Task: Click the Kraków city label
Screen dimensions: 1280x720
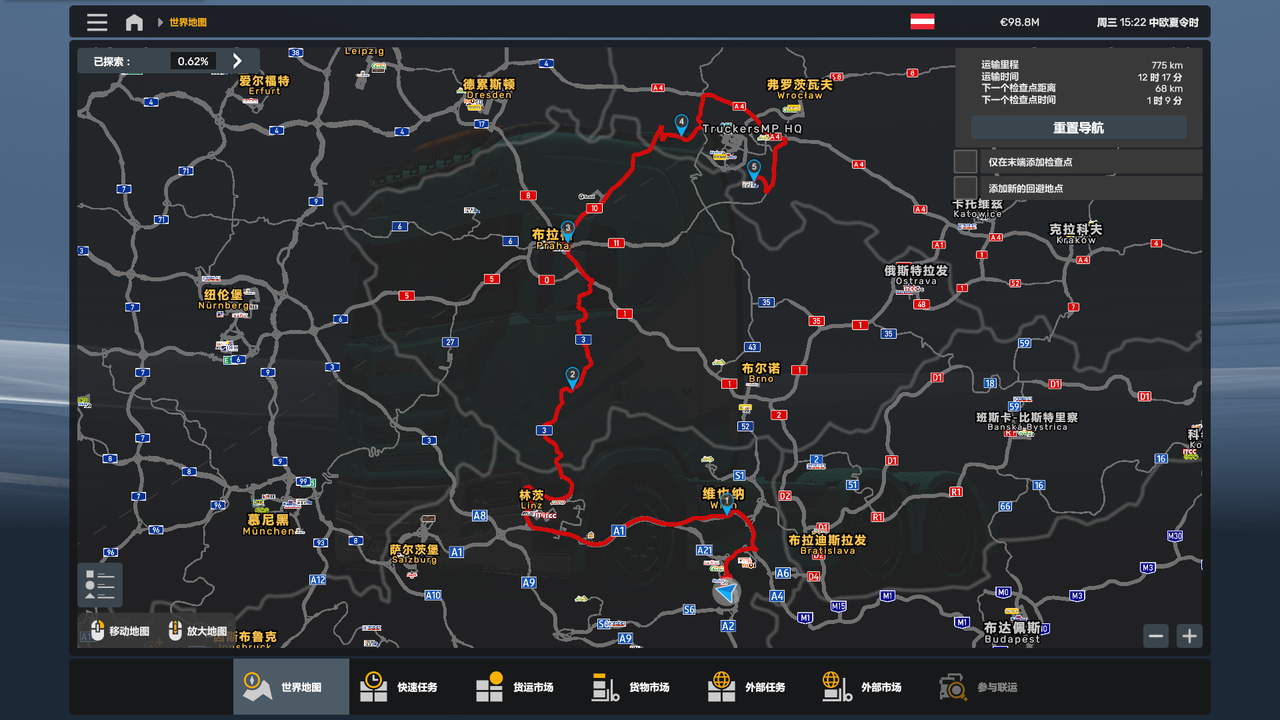Action: (x=1075, y=234)
